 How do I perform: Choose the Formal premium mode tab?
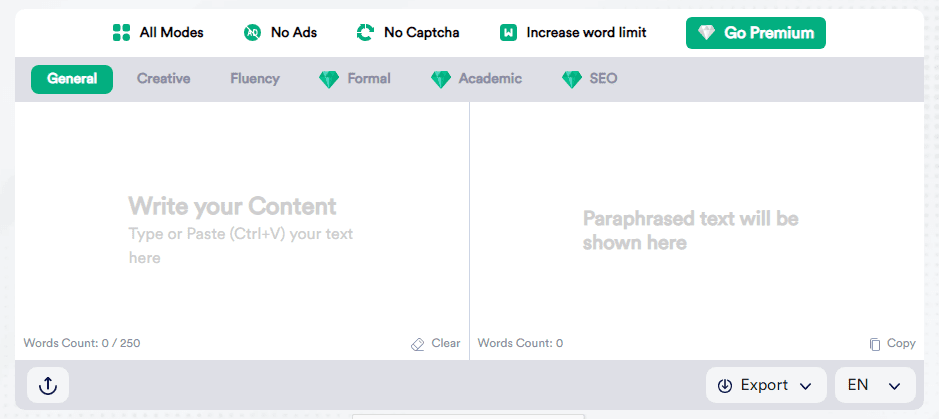coord(368,79)
